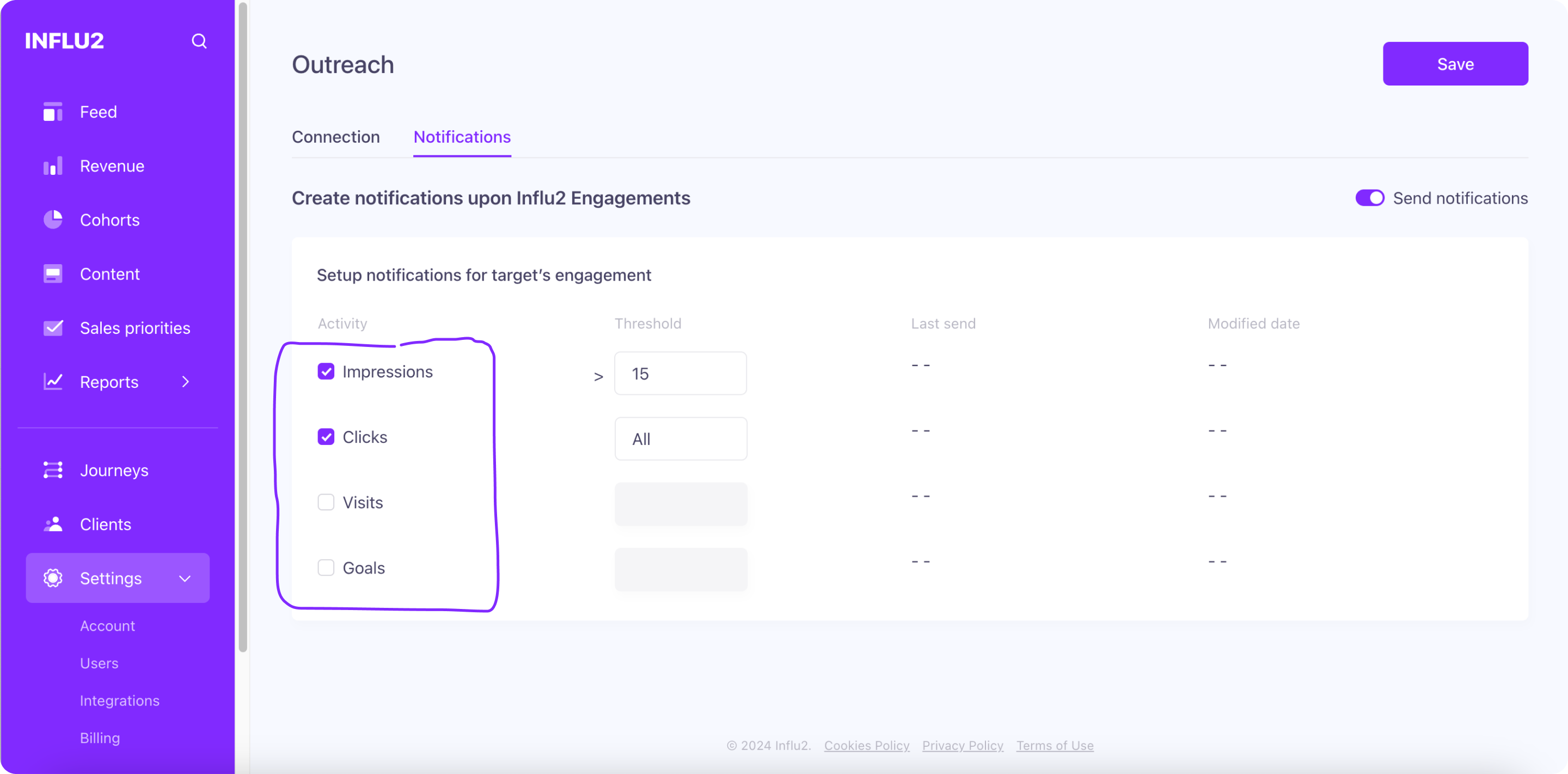1568x774 pixels.
Task: Click the Modified date column header
Action: click(1253, 324)
